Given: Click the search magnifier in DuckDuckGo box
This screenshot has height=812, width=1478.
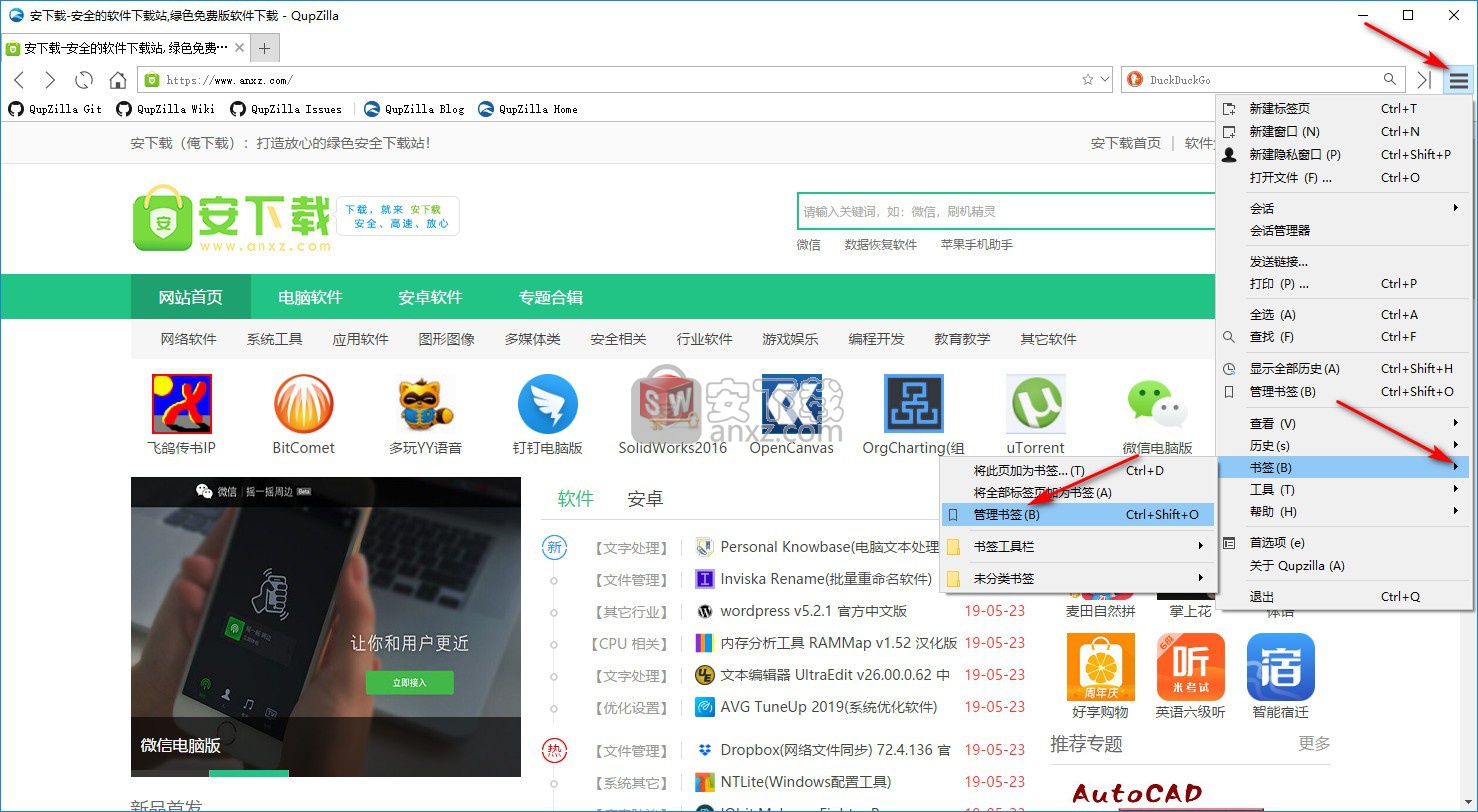Looking at the screenshot, I should [1390, 79].
